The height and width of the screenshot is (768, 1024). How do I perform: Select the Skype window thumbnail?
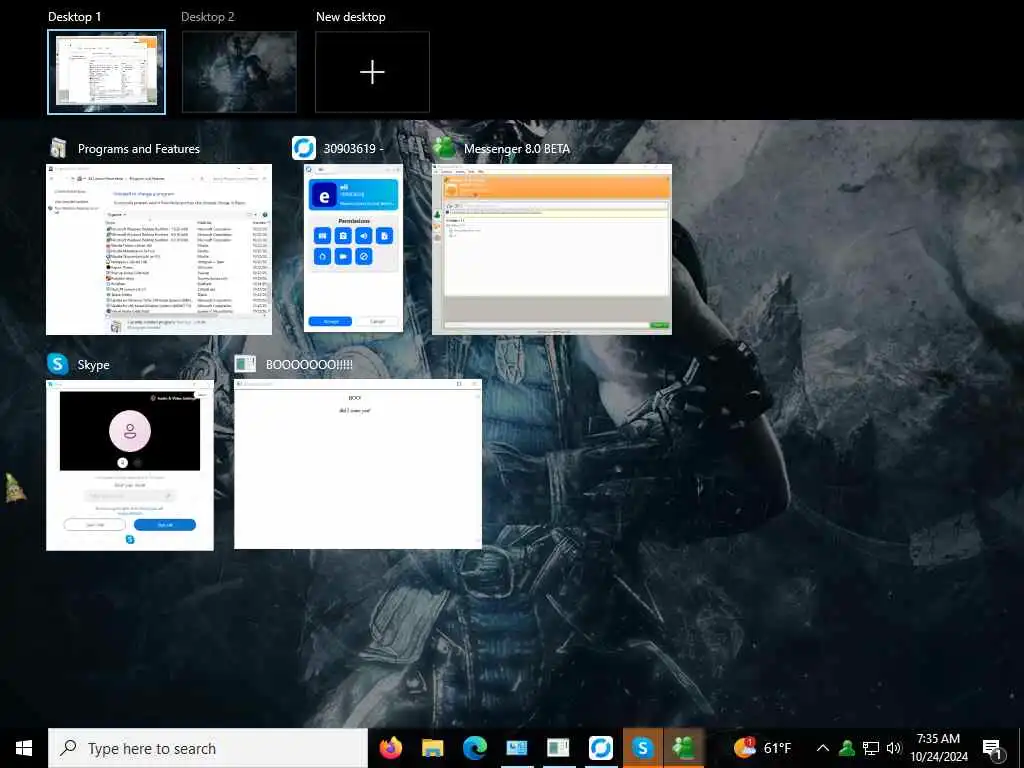[x=130, y=465]
